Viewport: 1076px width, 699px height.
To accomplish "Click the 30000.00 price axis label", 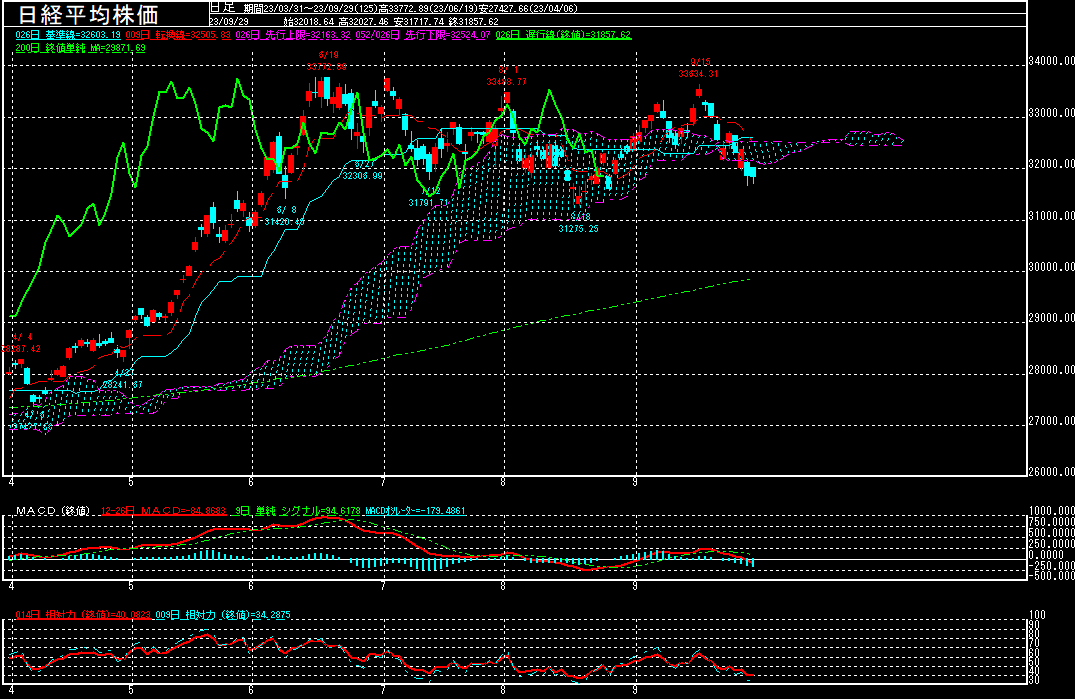I will (x=1051, y=267).
